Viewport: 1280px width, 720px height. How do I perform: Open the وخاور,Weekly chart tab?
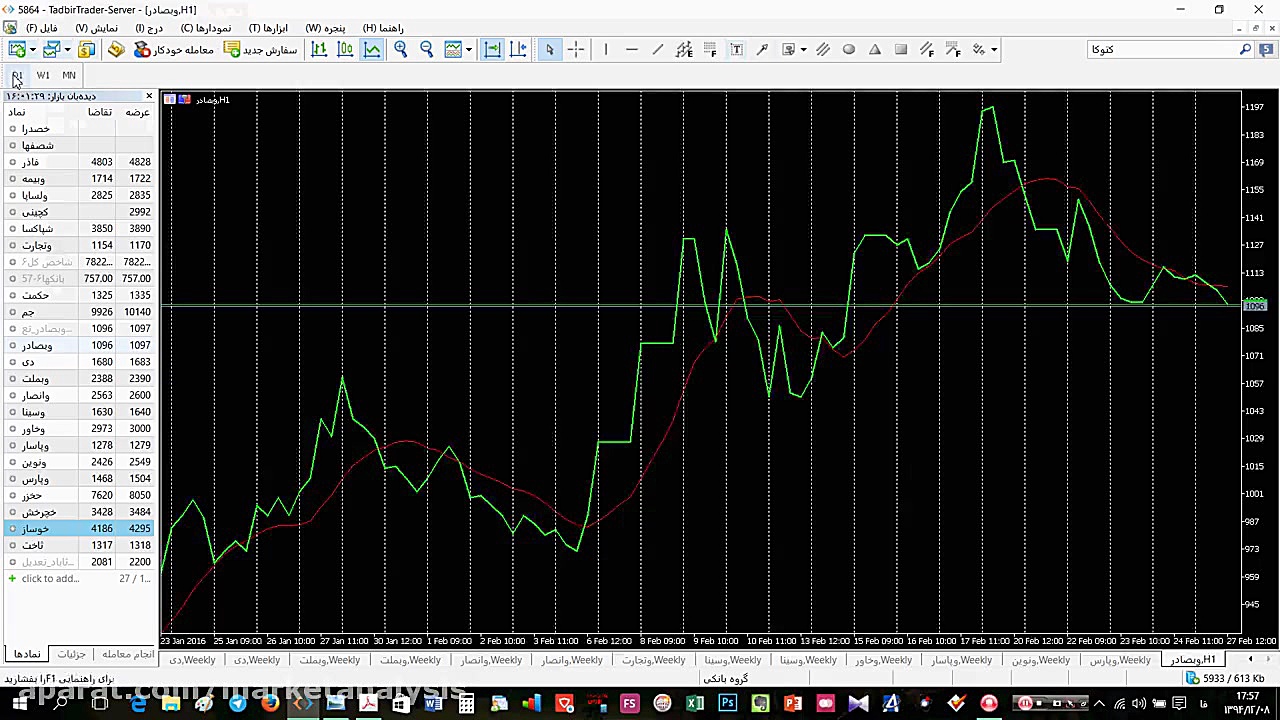[x=883, y=660]
